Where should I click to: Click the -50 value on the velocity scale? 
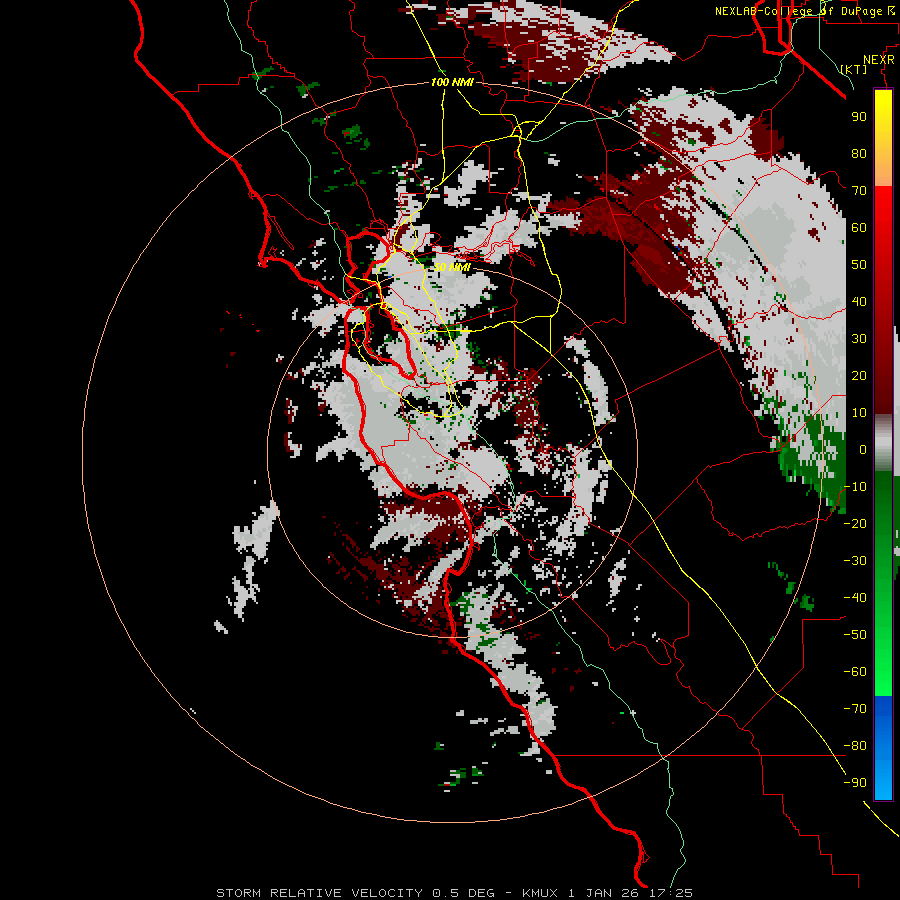tap(855, 635)
